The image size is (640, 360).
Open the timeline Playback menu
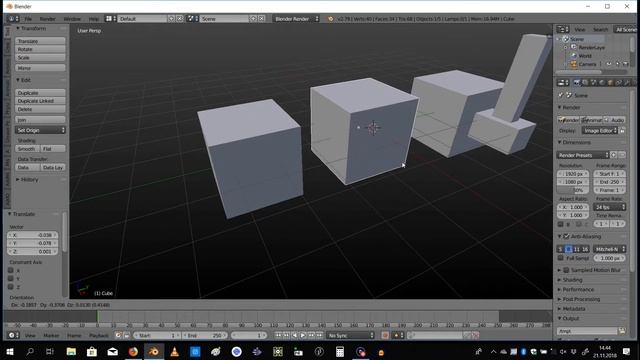click(99, 336)
